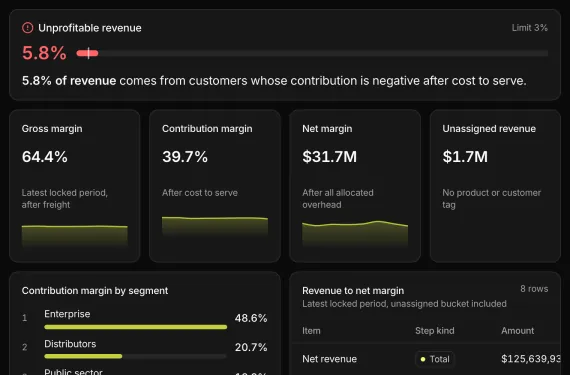Click the Net margin sparkline chart
The height and width of the screenshot is (375, 570).
[355, 234]
